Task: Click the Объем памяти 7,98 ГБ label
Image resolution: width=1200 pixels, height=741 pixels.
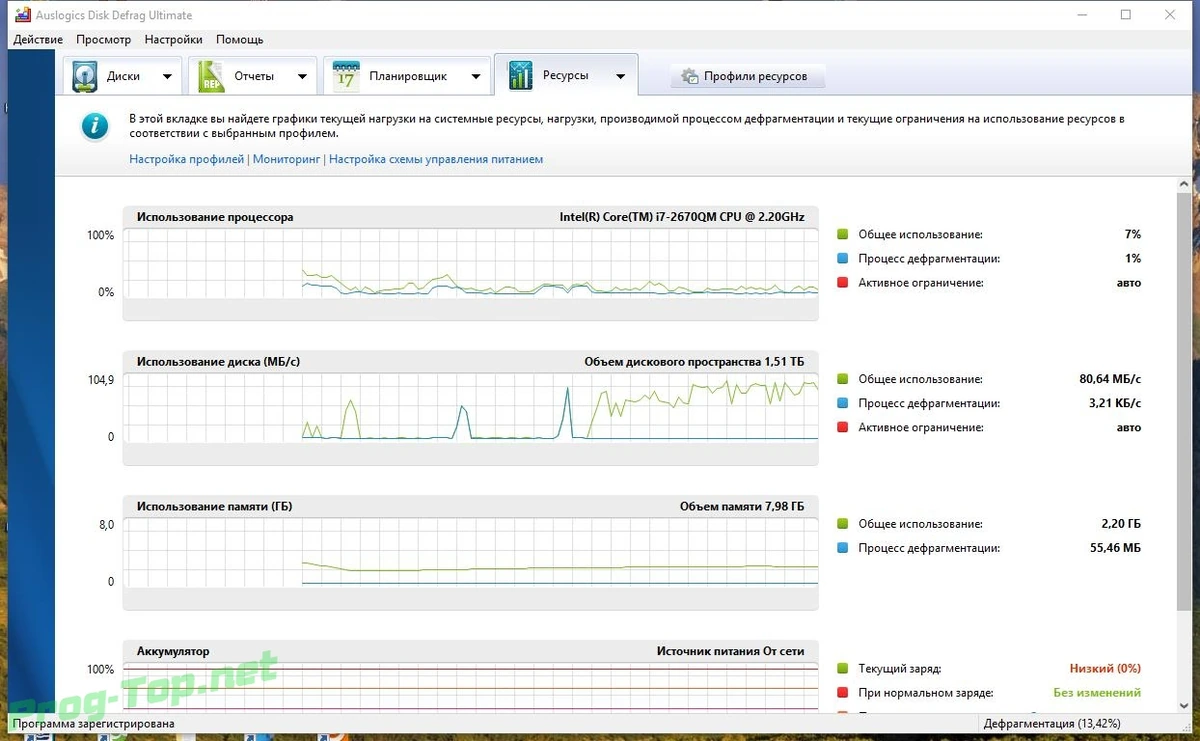Action: (742, 506)
